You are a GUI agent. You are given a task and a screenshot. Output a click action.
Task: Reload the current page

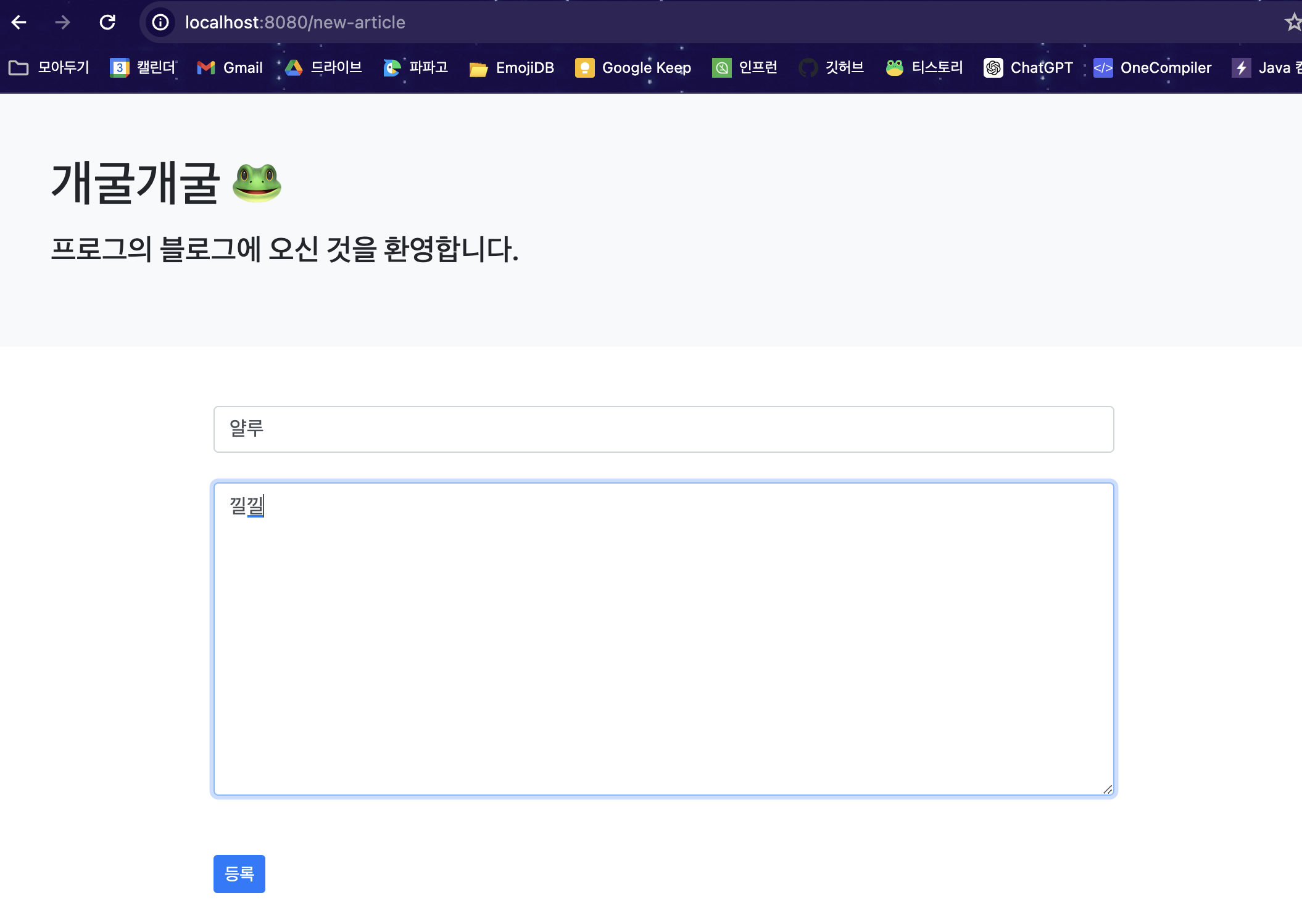point(107,23)
